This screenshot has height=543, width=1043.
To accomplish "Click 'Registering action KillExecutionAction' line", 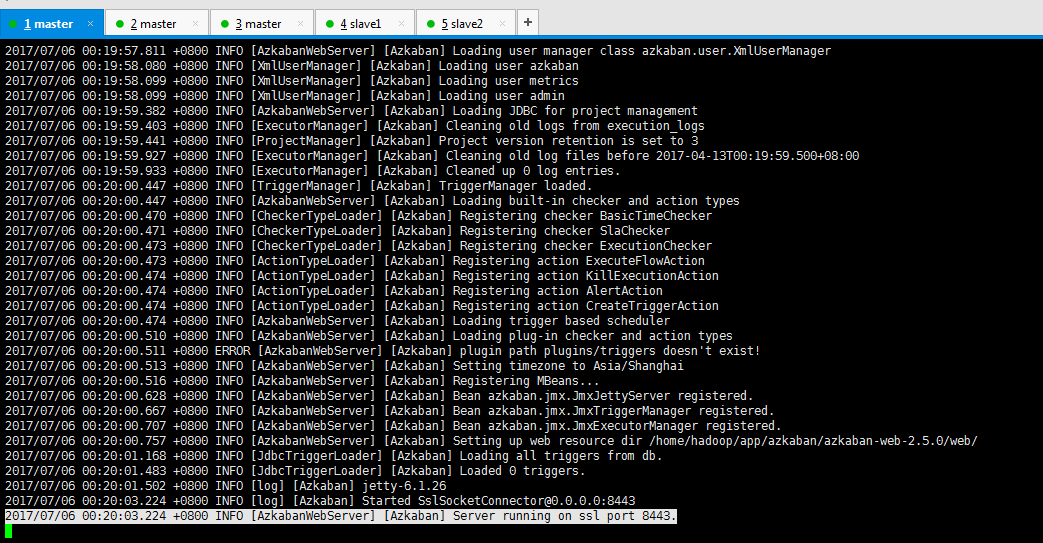I will click(585, 275).
